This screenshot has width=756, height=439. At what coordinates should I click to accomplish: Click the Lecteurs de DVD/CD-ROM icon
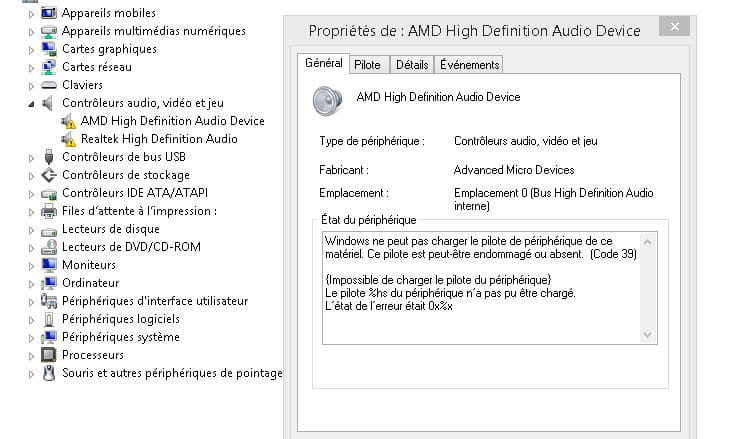(48, 247)
